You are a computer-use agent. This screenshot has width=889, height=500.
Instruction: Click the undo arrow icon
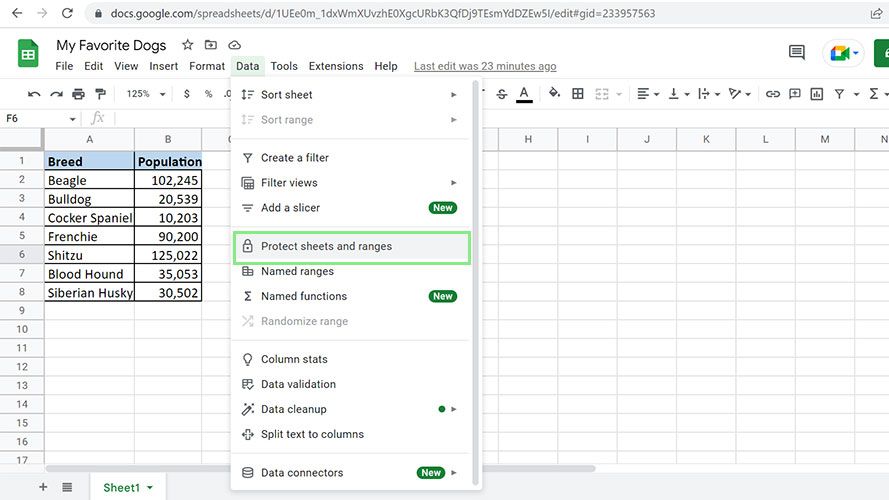tap(34, 94)
